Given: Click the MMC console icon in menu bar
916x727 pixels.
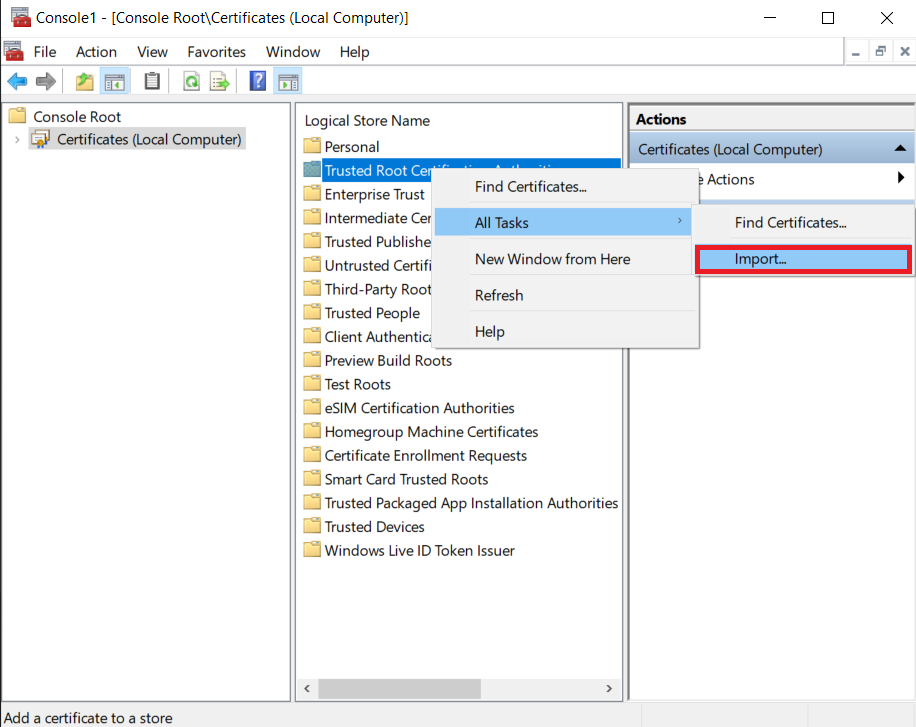Looking at the screenshot, I should click(14, 51).
